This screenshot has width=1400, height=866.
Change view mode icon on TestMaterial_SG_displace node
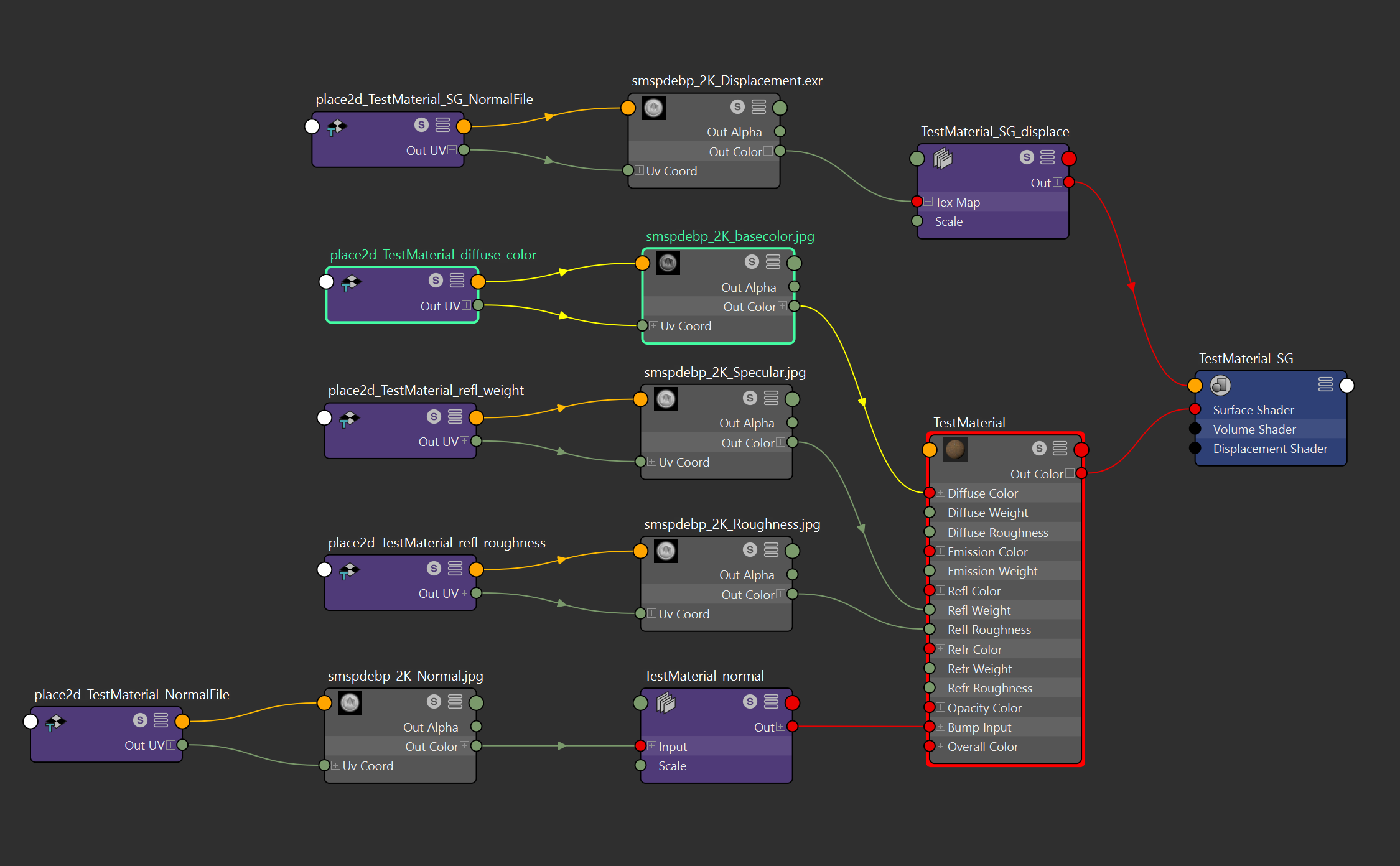1047,157
